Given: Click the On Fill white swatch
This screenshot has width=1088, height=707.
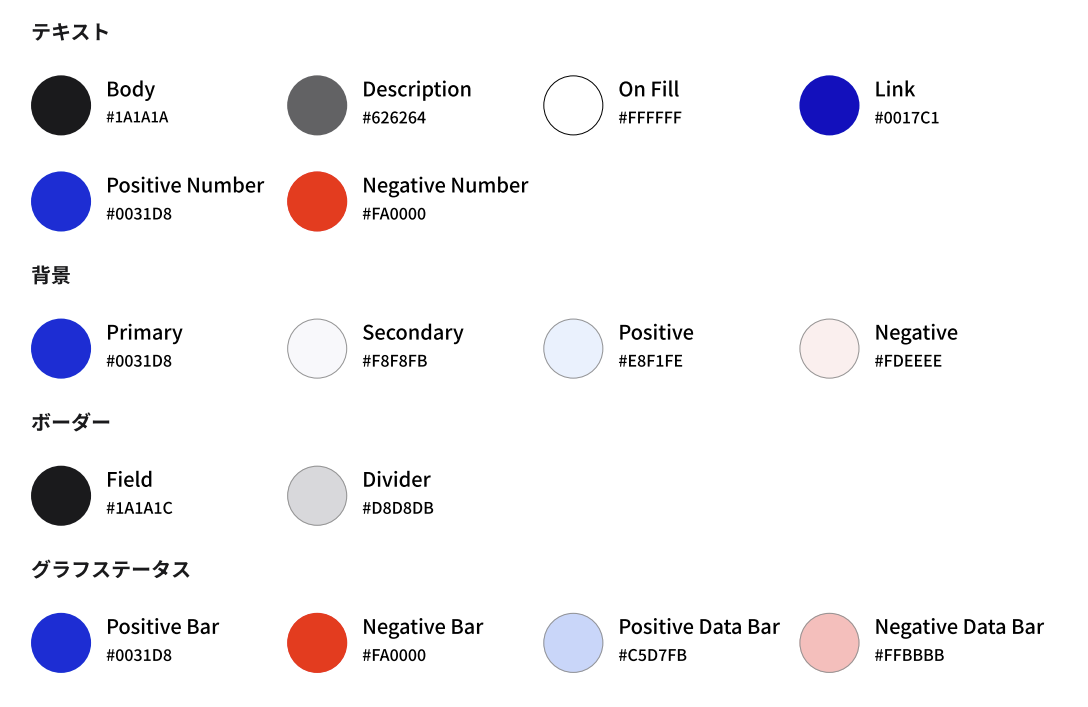Looking at the screenshot, I should [573, 105].
